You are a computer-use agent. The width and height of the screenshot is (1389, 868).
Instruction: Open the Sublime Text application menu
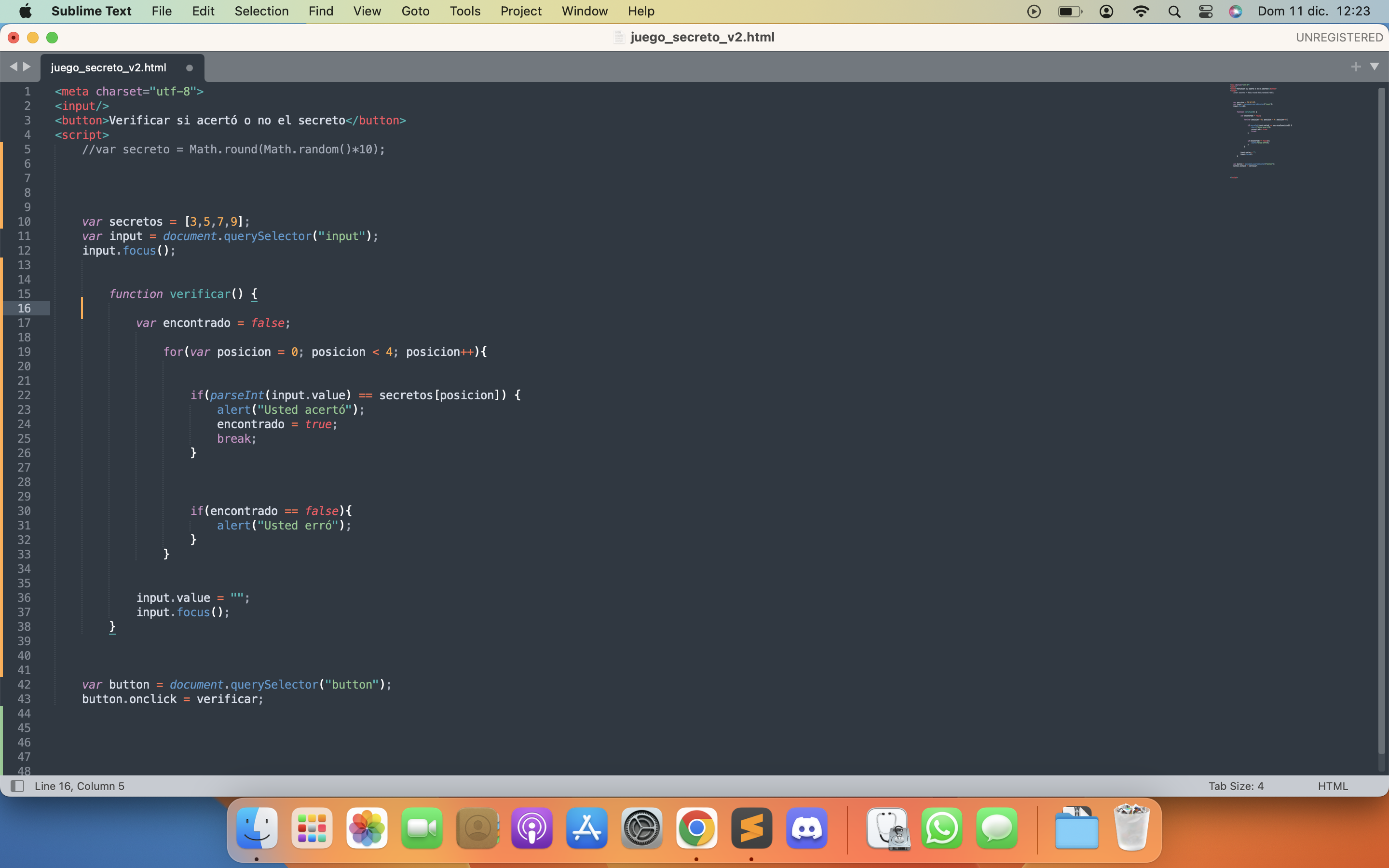click(x=91, y=11)
